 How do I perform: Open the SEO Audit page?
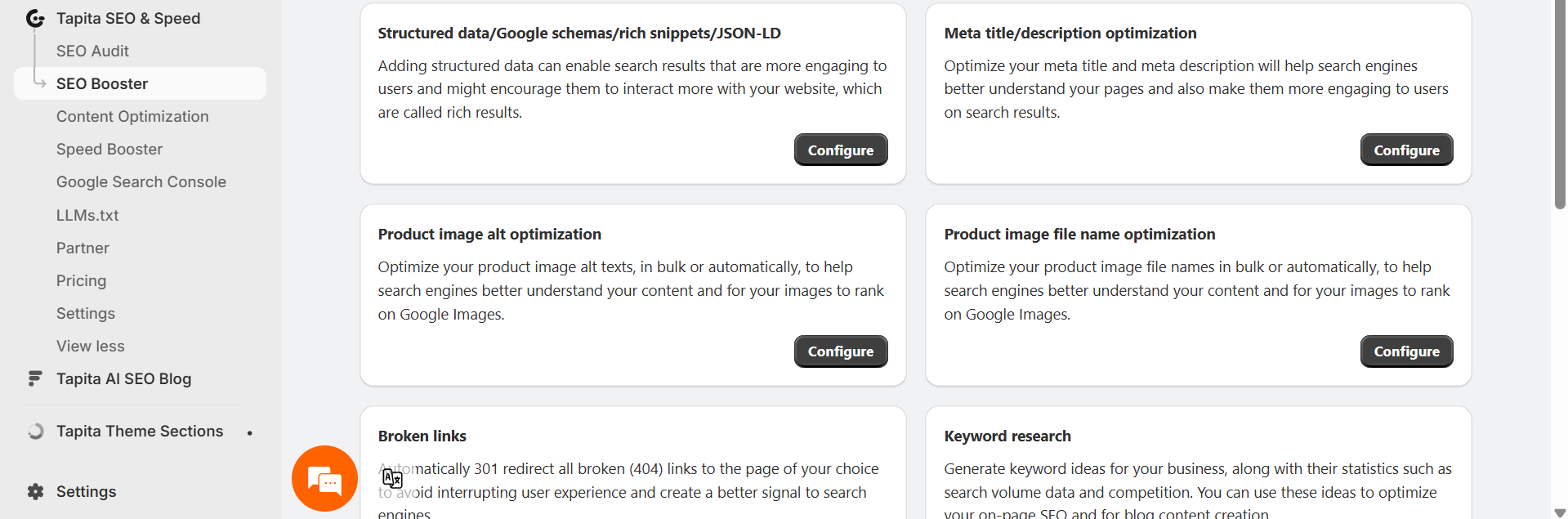tap(92, 51)
